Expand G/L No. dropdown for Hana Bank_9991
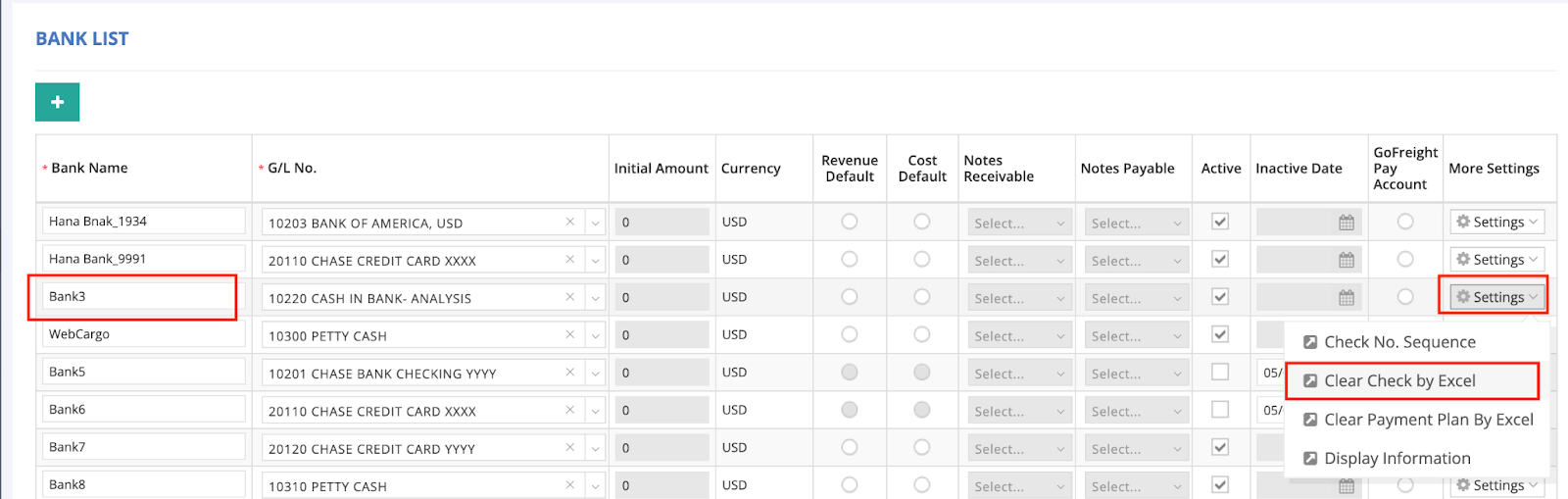This screenshot has height=499, width=1568. (x=595, y=261)
